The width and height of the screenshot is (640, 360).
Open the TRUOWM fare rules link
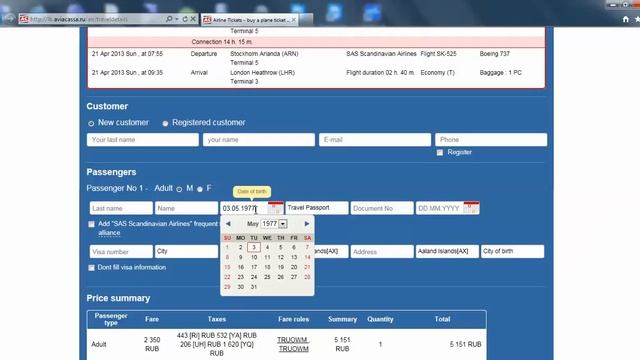(293, 340)
